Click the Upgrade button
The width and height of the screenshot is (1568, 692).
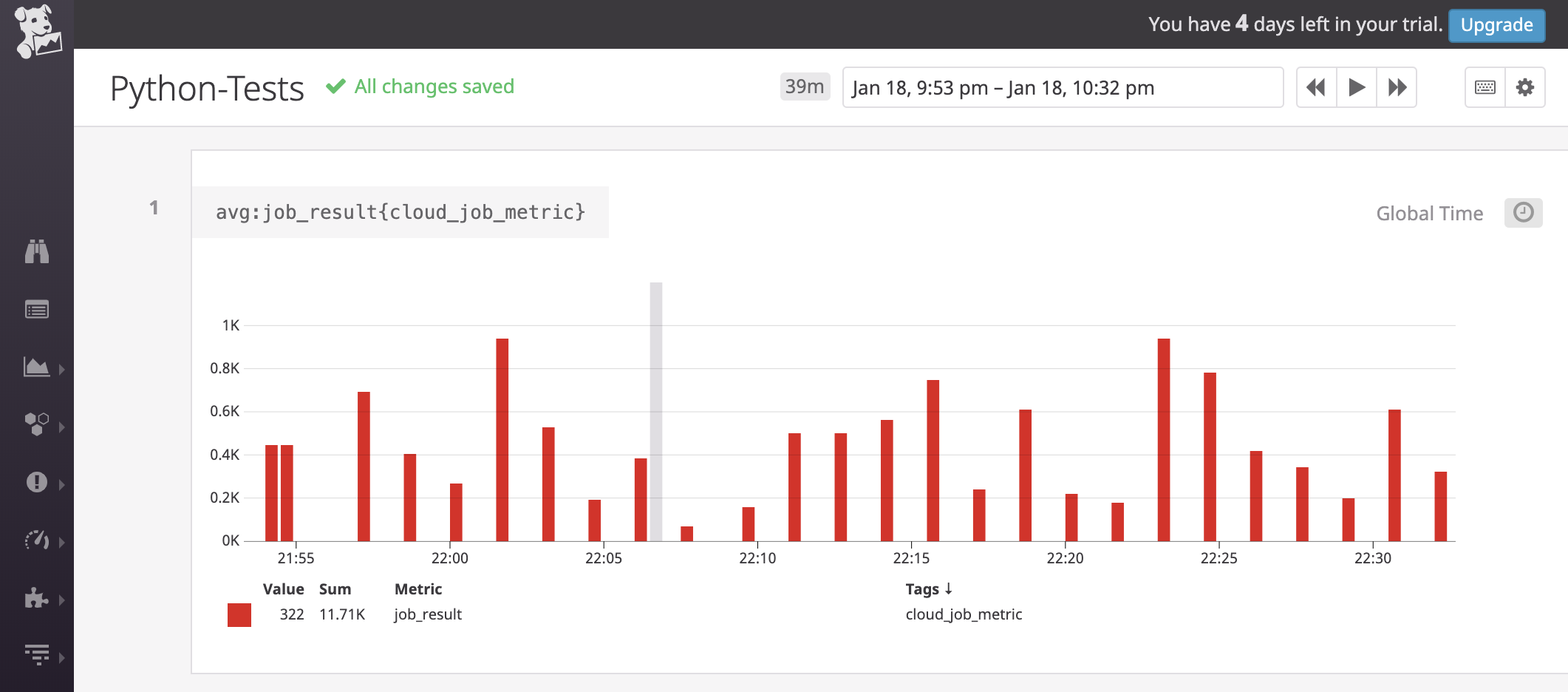click(1497, 24)
